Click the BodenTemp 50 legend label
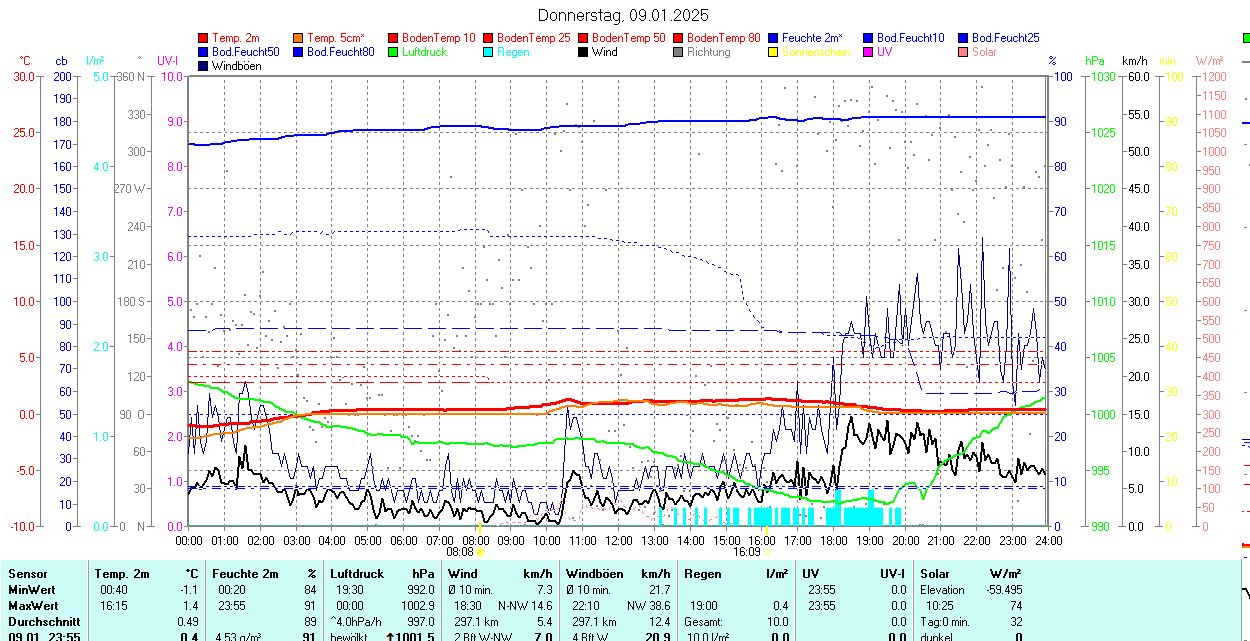Viewport: 1250px width, 641px height. coord(629,38)
